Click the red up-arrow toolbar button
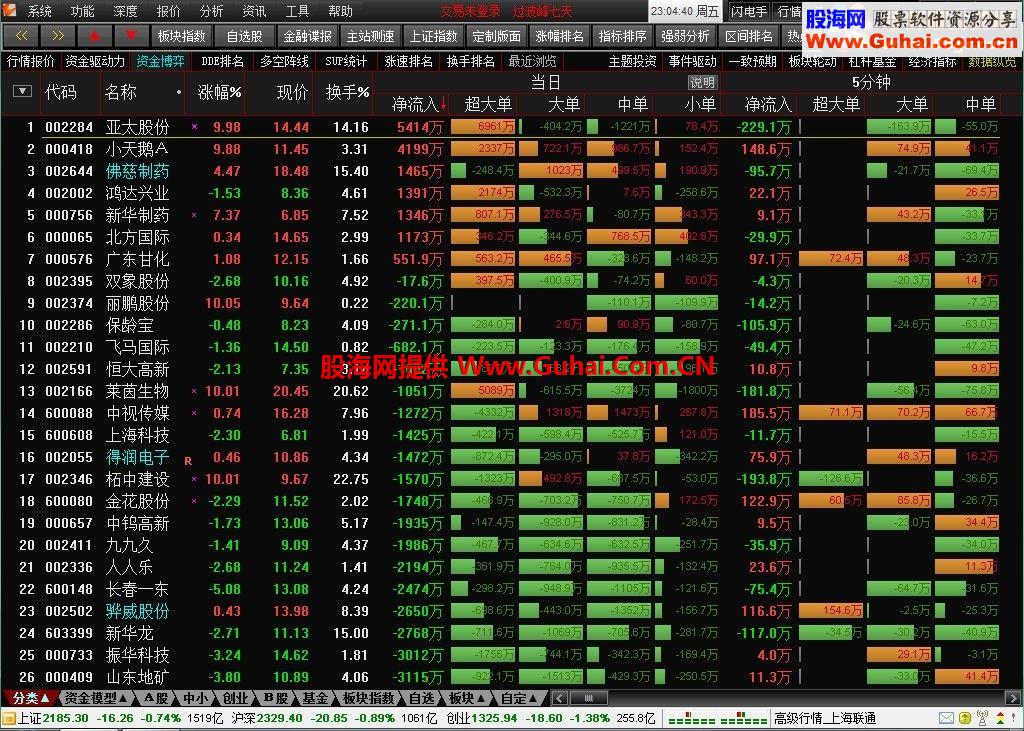Image resolution: width=1024 pixels, height=731 pixels. (x=95, y=36)
